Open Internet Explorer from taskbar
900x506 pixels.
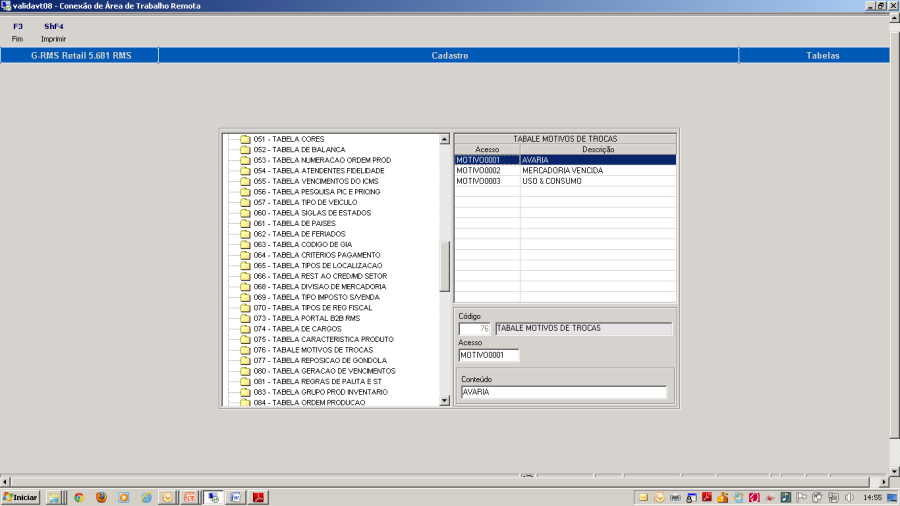click(x=146, y=497)
